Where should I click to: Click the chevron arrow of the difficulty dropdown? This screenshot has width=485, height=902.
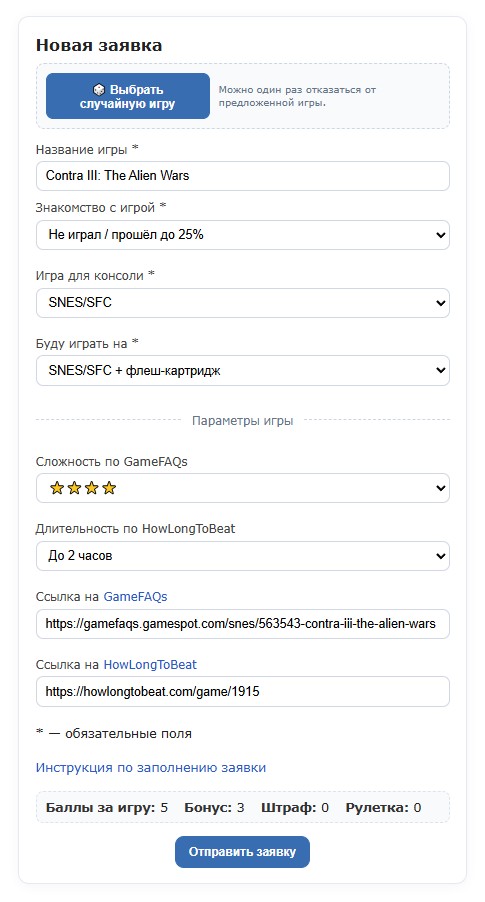click(x=440, y=488)
